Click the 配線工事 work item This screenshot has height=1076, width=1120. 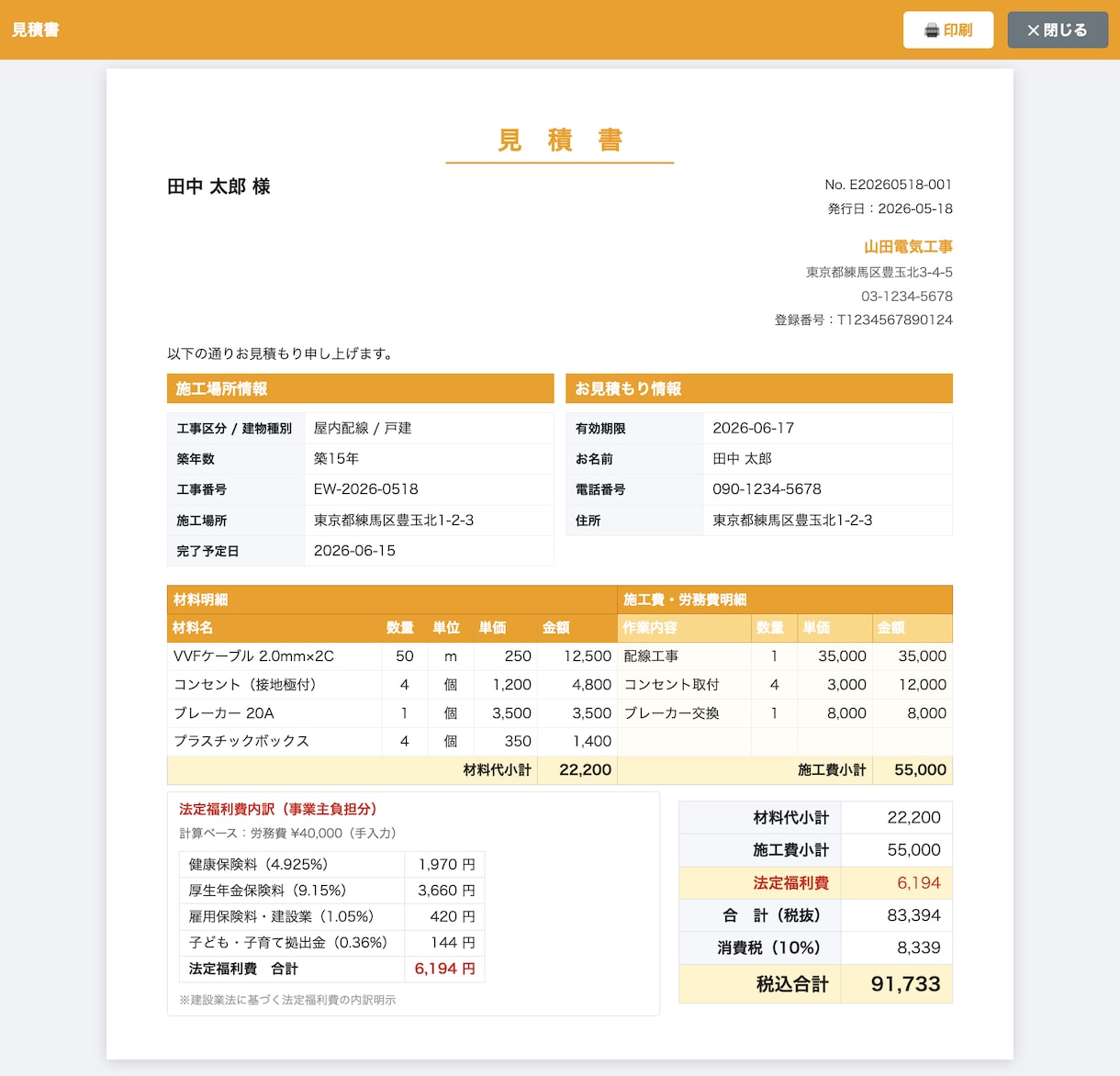pos(651,656)
